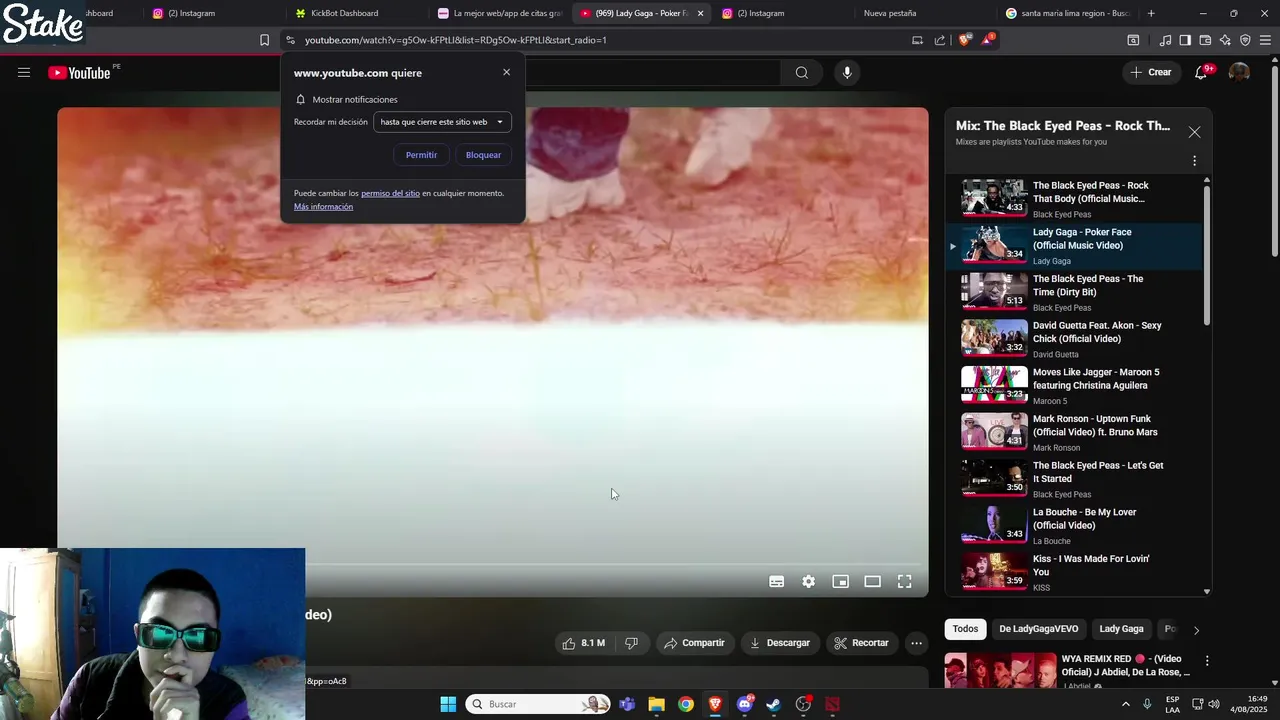The image size is (1280, 720).
Task: Switch to the KickBot Dashboard tab
Action: tap(345, 13)
